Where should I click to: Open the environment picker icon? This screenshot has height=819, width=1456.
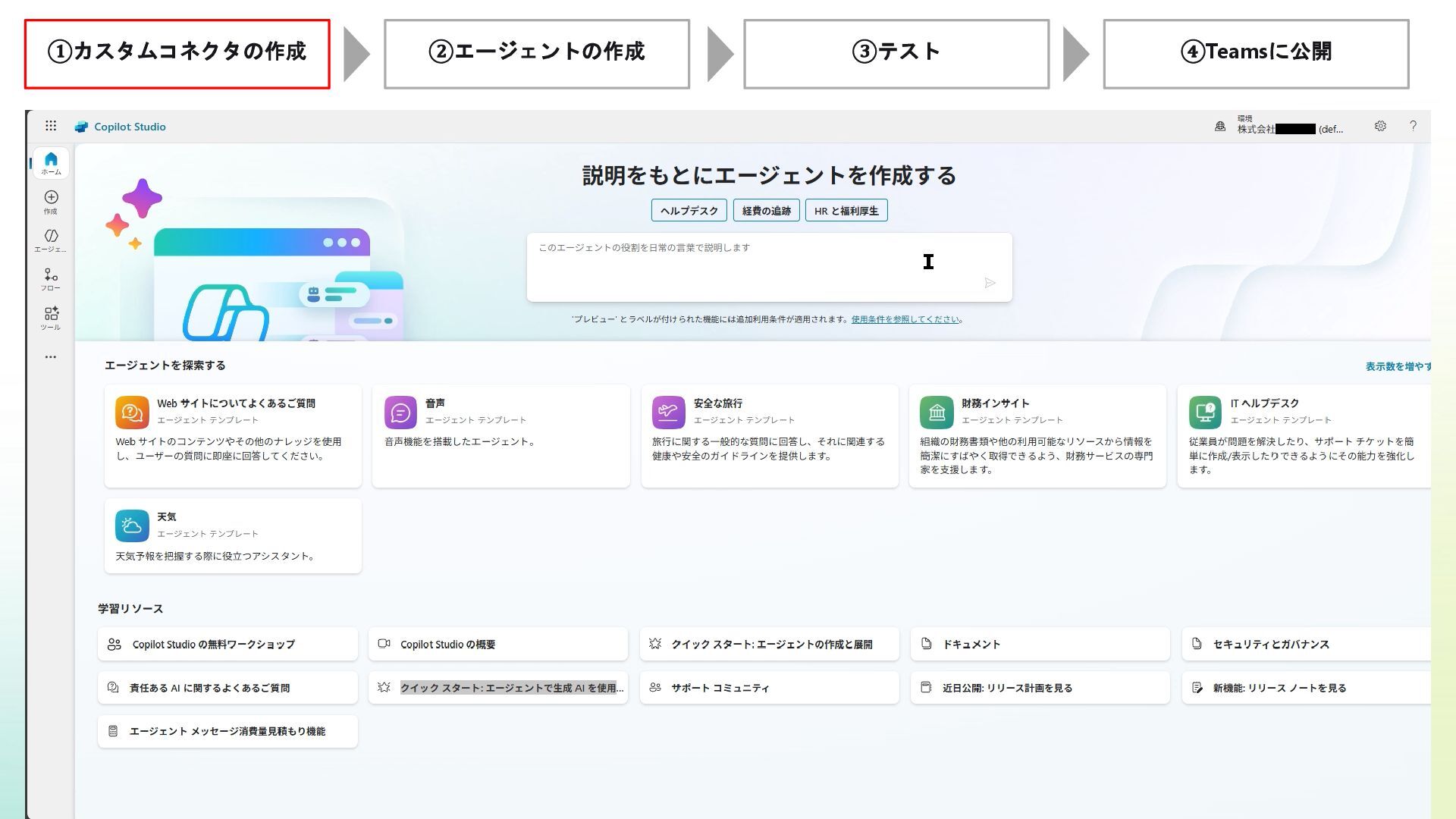(1220, 127)
